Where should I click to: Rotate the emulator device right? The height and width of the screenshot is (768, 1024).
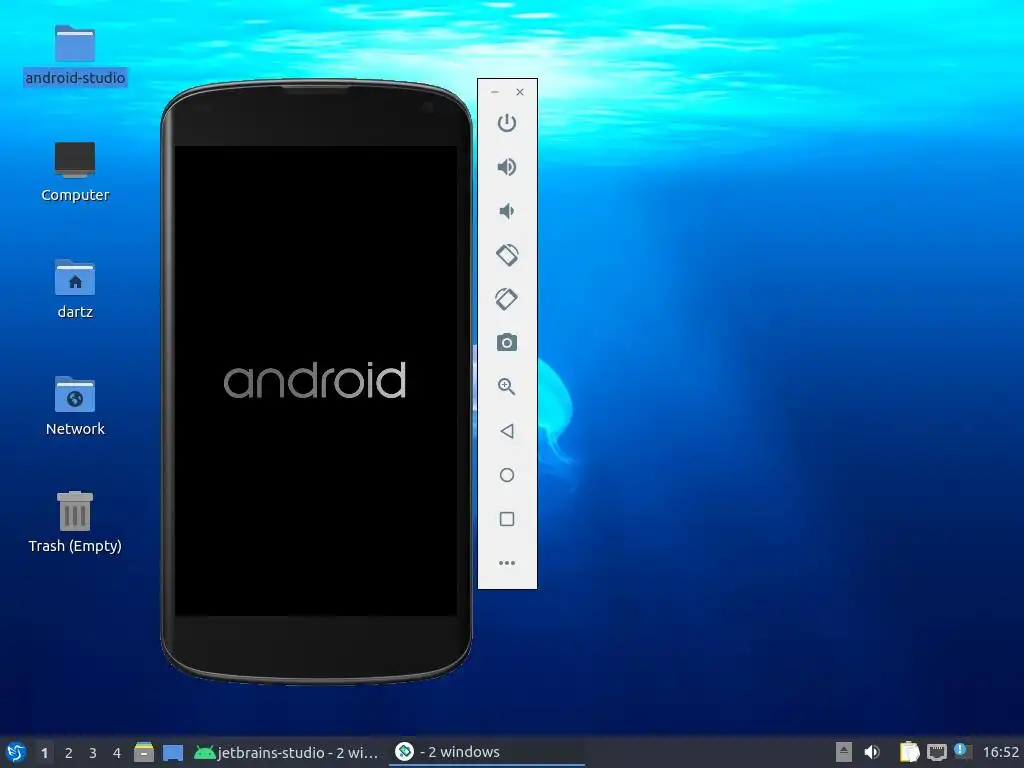point(507,299)
